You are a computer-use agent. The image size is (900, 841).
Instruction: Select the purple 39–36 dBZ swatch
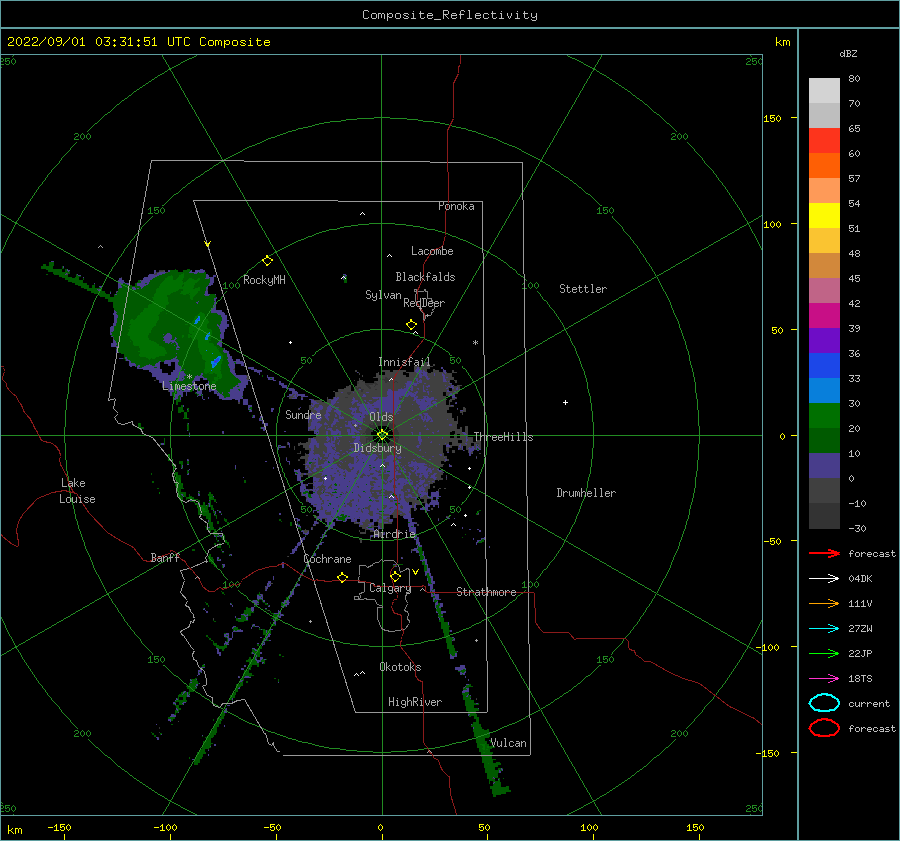point(824,341)
